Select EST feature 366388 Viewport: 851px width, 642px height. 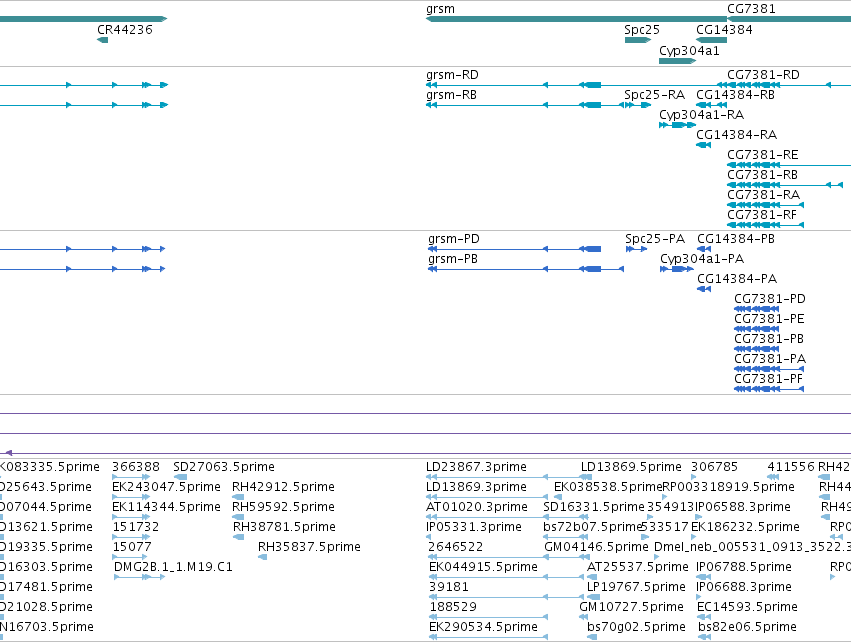tap(136, 467)
